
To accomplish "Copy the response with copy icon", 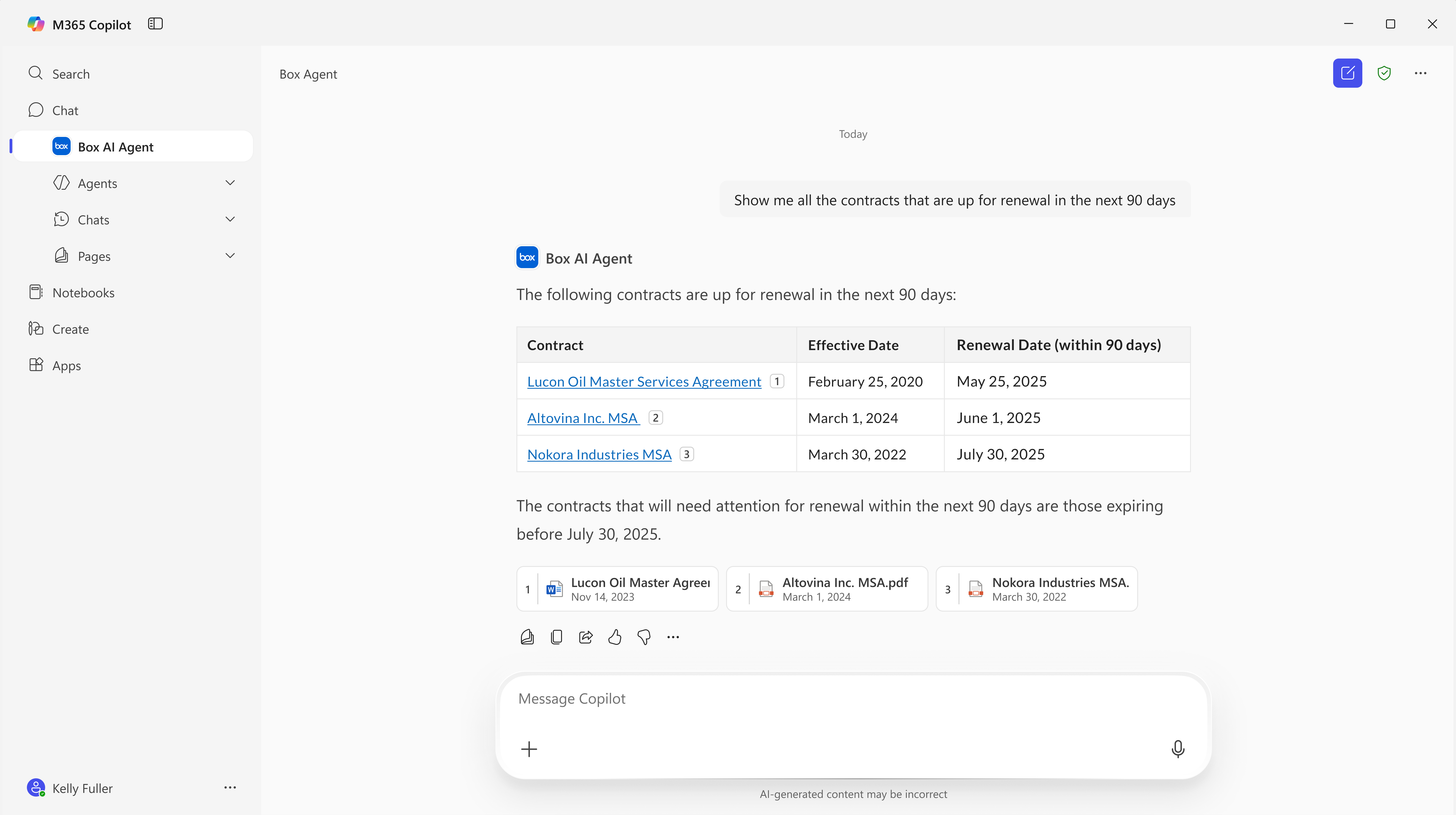I will [556, 637].
